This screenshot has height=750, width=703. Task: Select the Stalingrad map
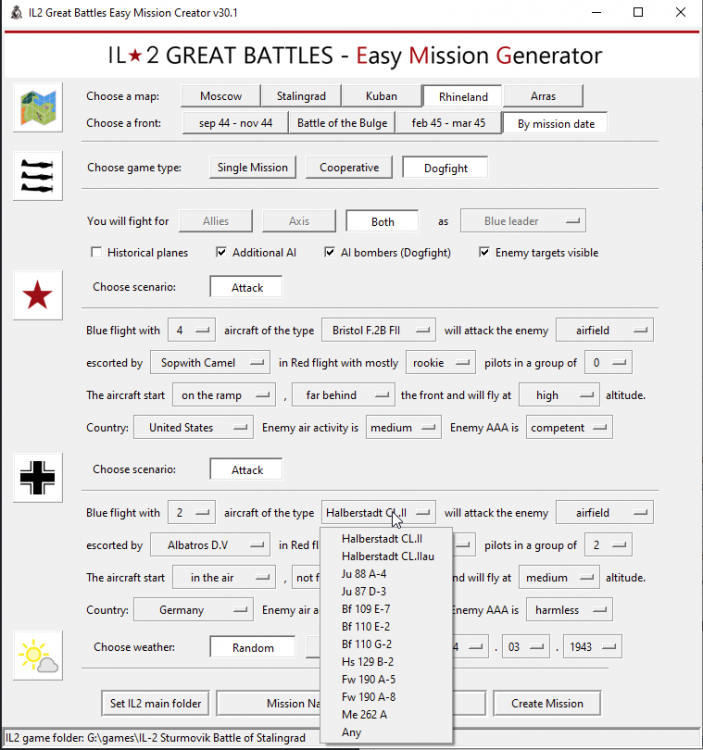(x=301, y=96)
